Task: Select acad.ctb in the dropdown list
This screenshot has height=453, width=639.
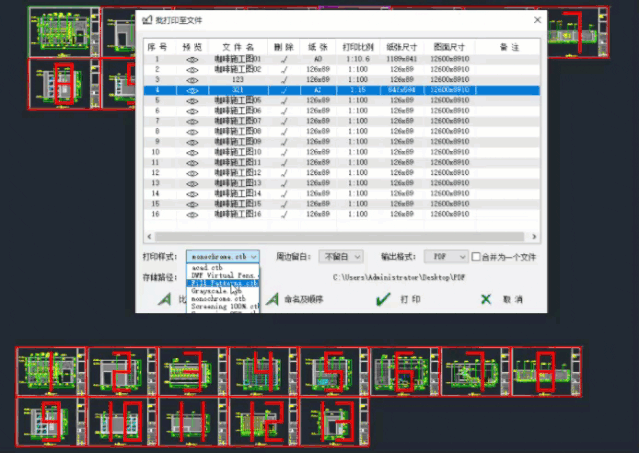Action: pyautogui.click(x=212, y=268)
